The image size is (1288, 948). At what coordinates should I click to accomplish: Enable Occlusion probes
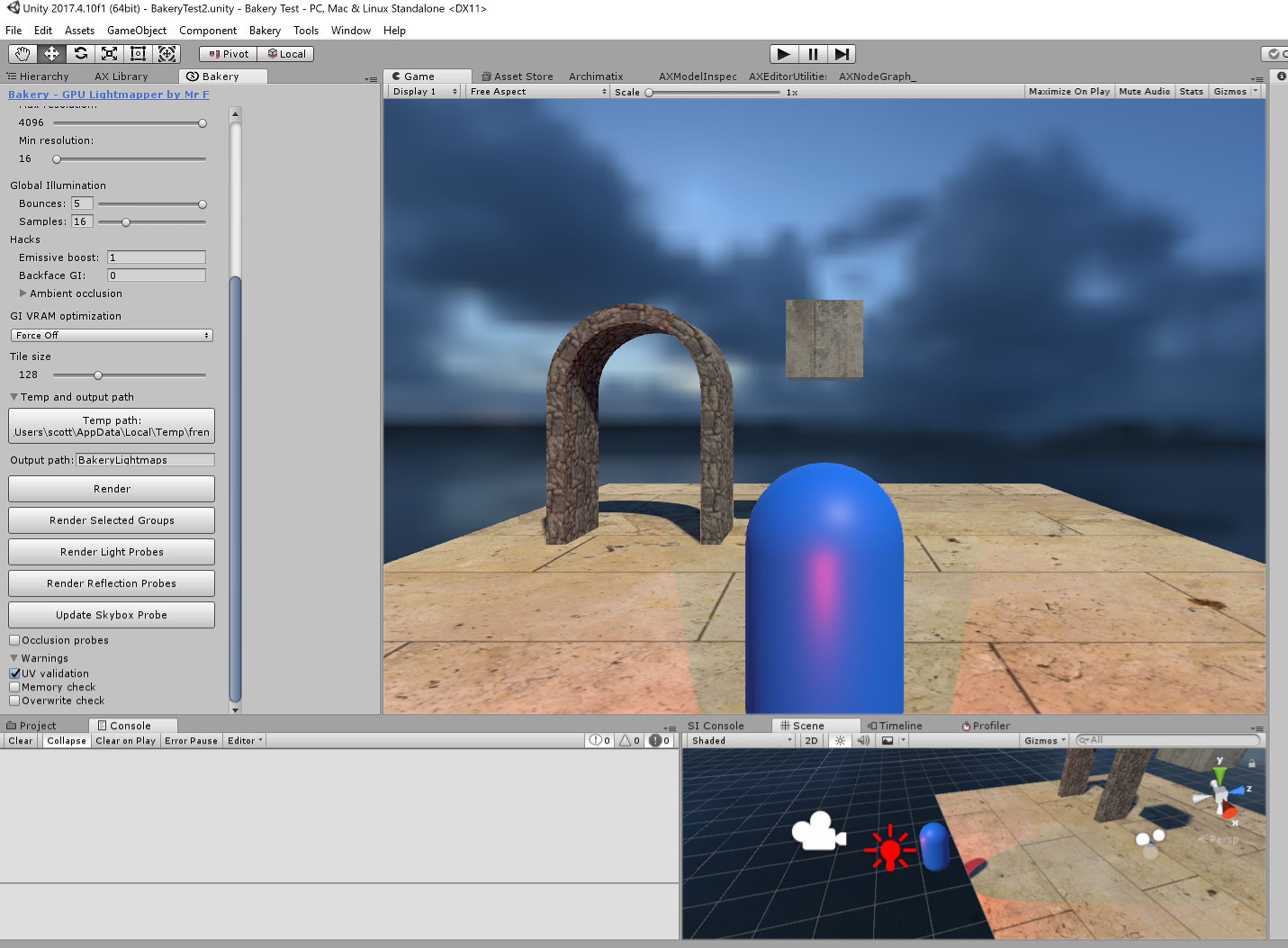click(14, 639)
